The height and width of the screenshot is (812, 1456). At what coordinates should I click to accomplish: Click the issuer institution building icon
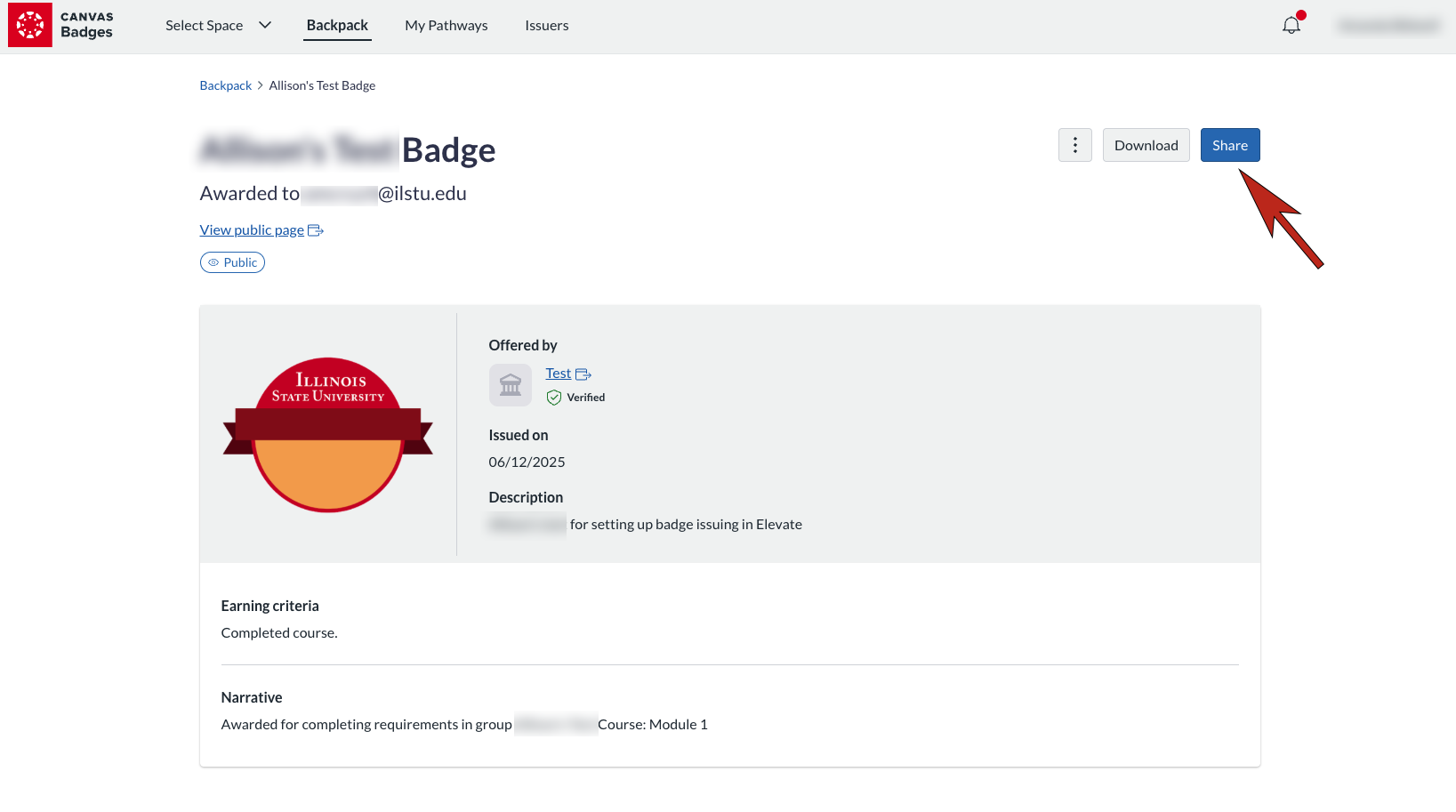tap(511, 385)
